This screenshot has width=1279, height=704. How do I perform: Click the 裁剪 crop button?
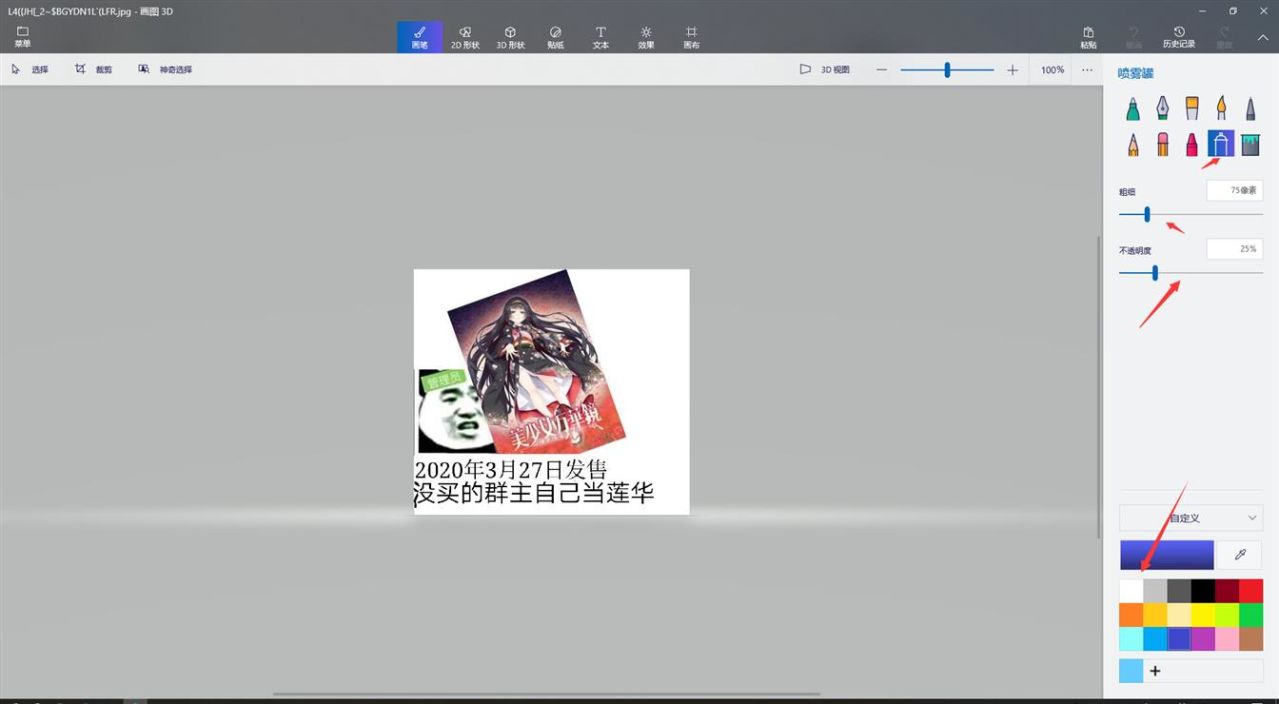pyautogui.click(x=94, y=70)
